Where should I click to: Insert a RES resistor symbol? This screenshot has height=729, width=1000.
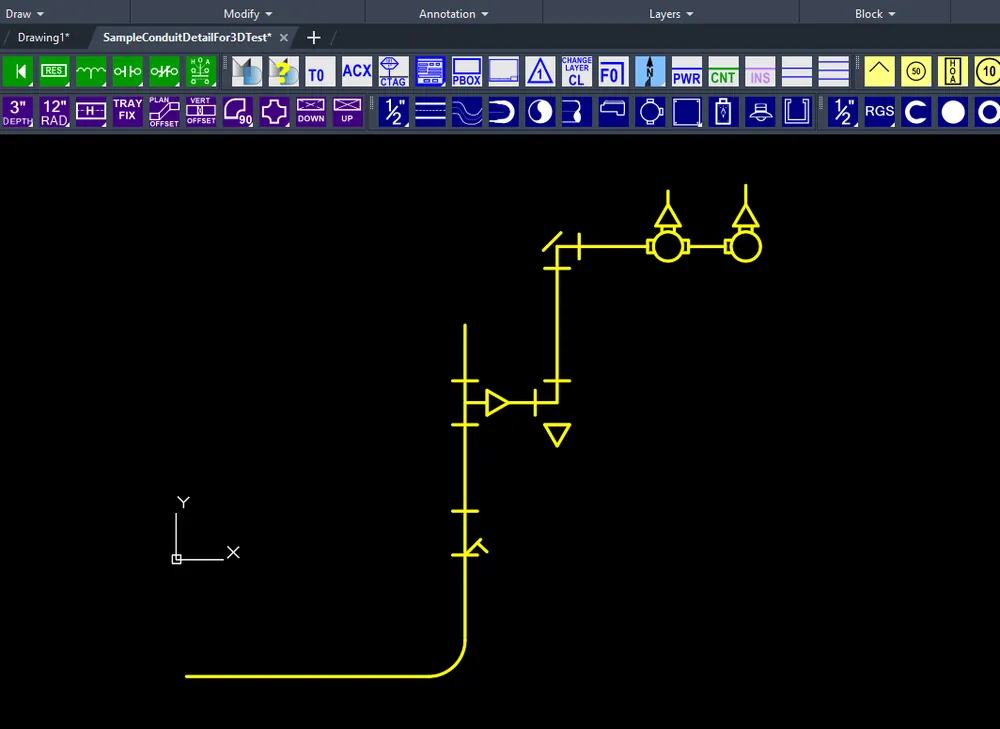(x=54, y=71)
